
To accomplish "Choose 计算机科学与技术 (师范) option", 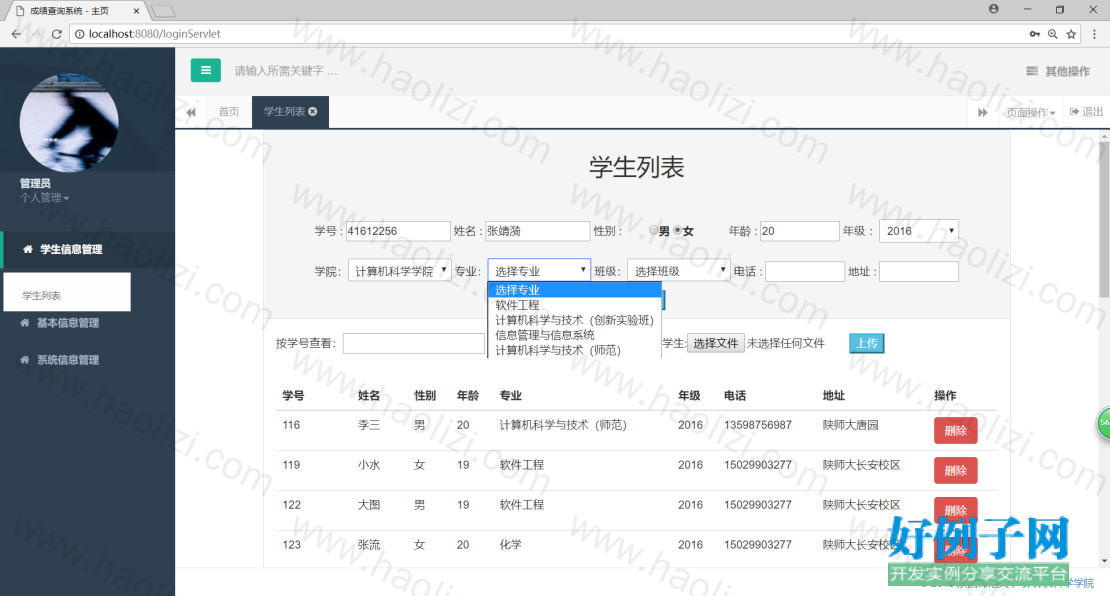I will 574,350.
